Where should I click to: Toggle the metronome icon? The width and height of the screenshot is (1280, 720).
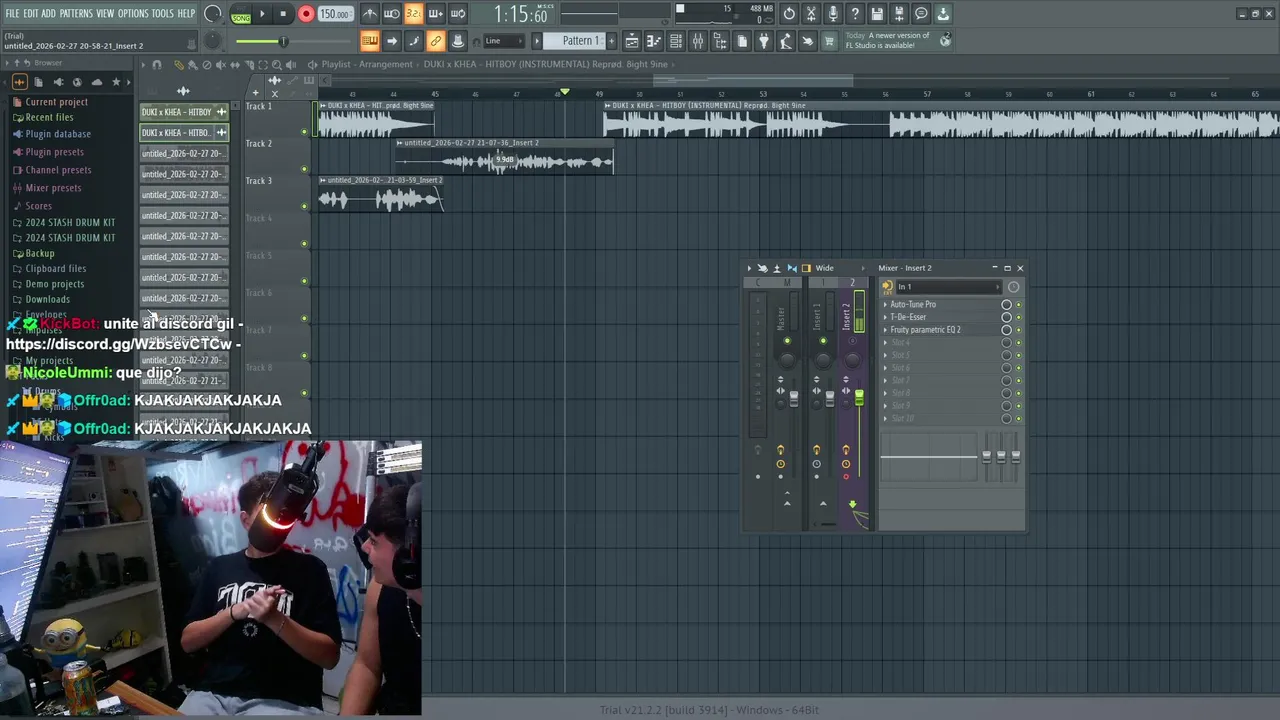[370, 14]
